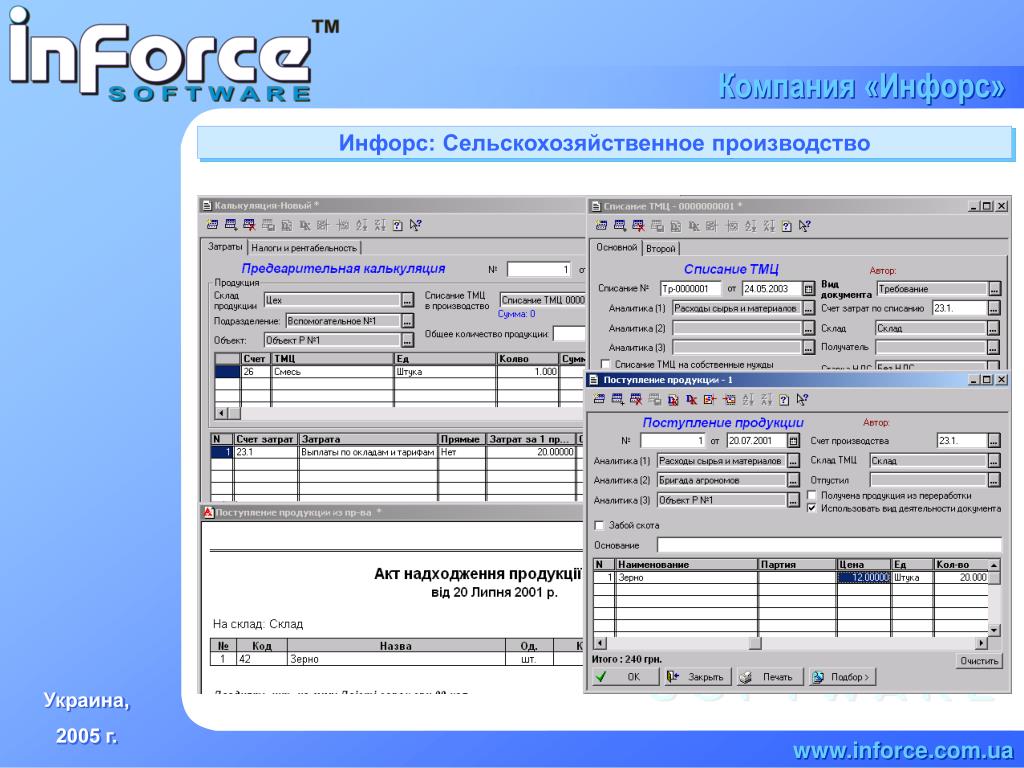This screenshot has width=1024, height=768.
Task: Click help question-mark icon in Поступление продукции toolbar
Action: tap(784, 400)
